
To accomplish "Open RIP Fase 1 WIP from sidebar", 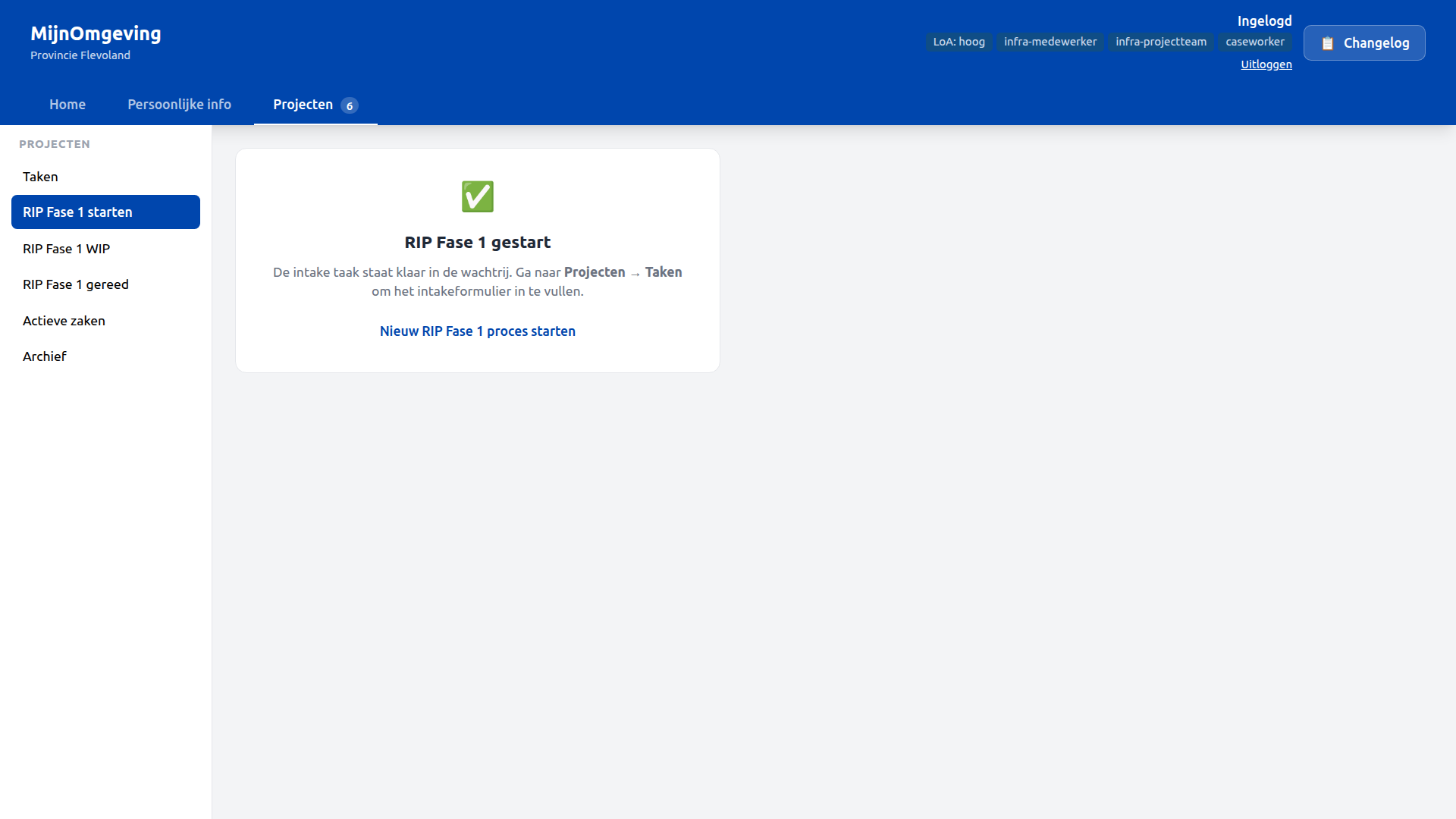I will click(67, 248).
